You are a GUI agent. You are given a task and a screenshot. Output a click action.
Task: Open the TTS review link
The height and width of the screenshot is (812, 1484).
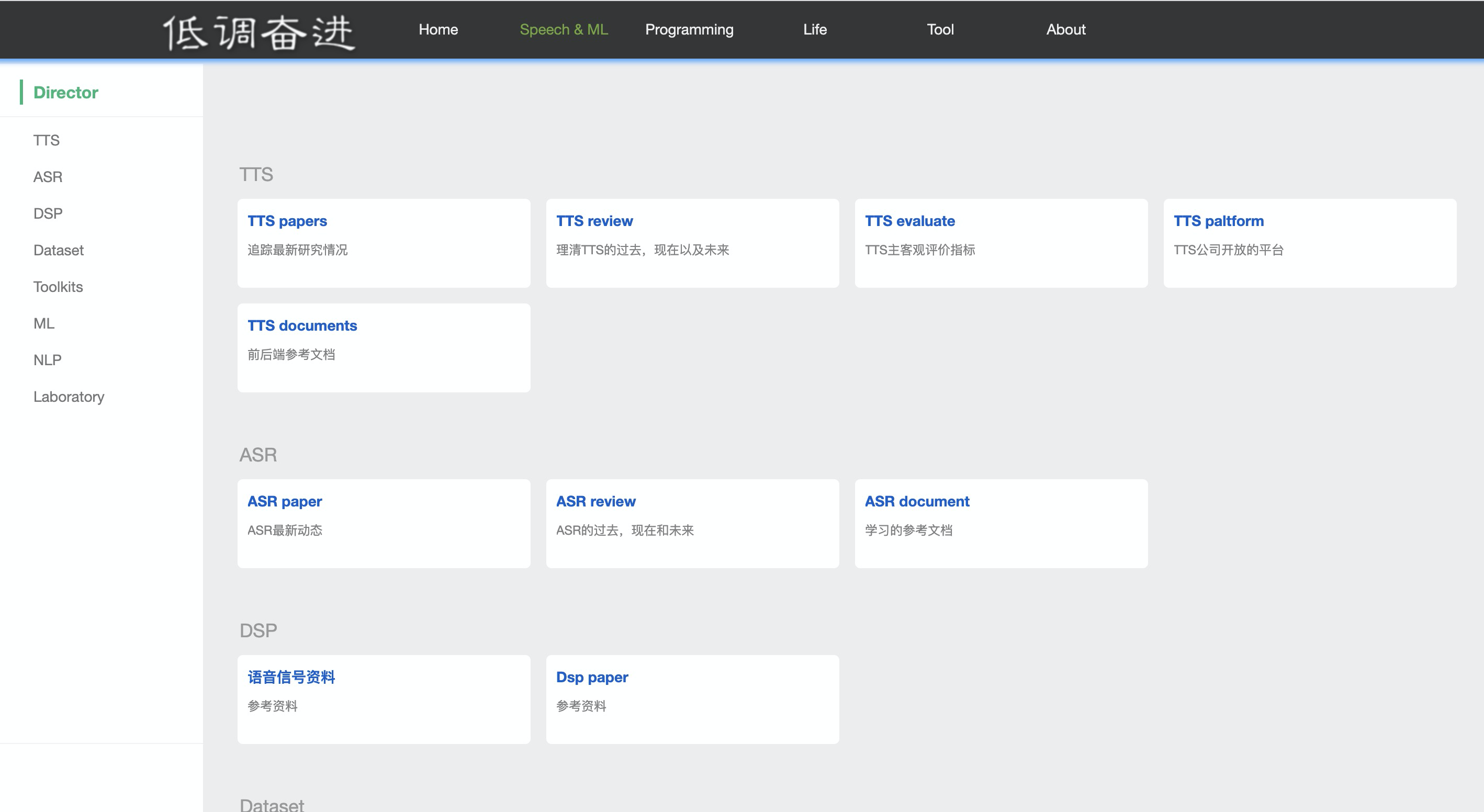point(594,221)
